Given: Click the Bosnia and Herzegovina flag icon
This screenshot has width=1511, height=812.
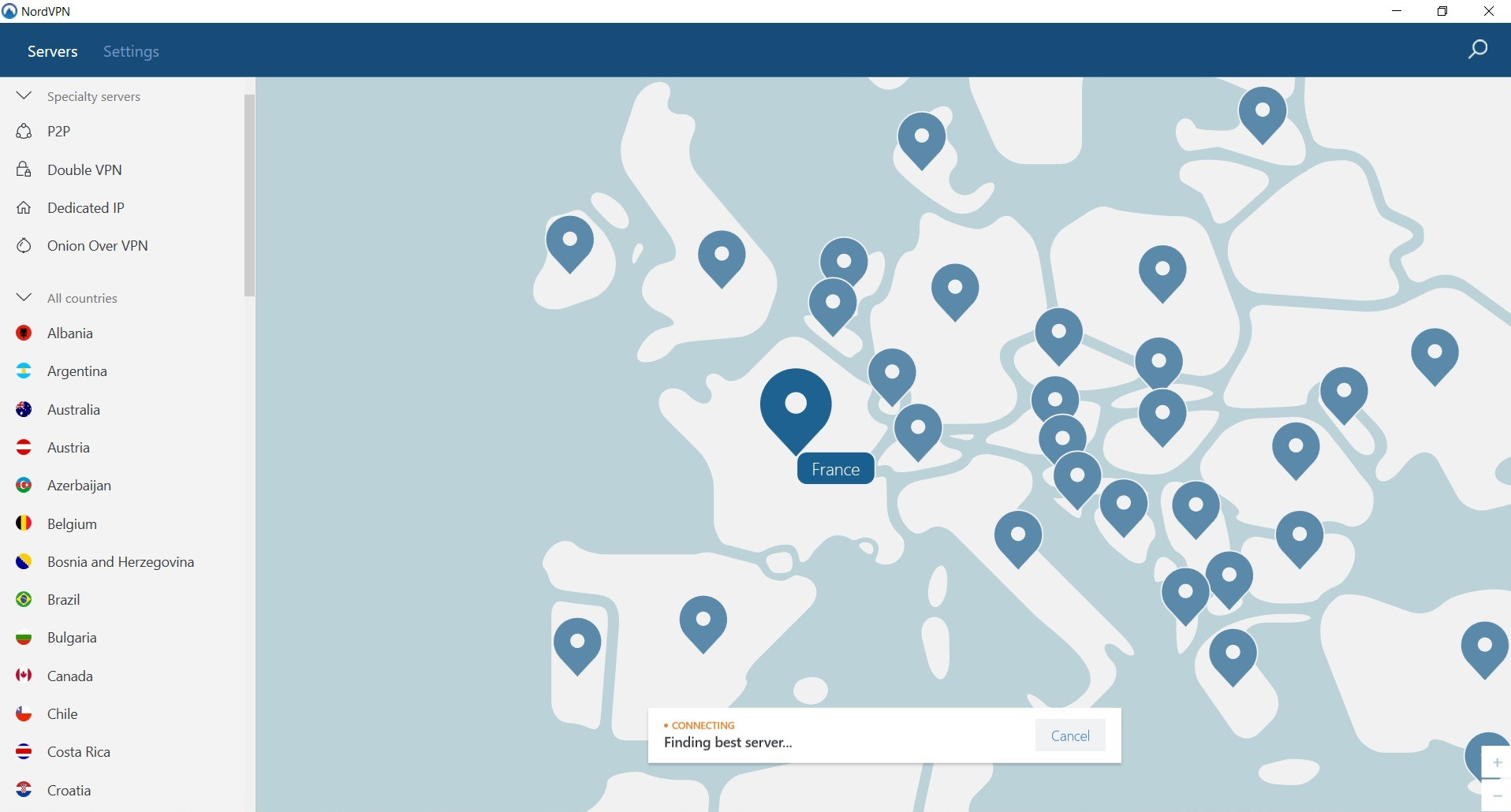Looking at the screenshot, I should tap(24, 561).
